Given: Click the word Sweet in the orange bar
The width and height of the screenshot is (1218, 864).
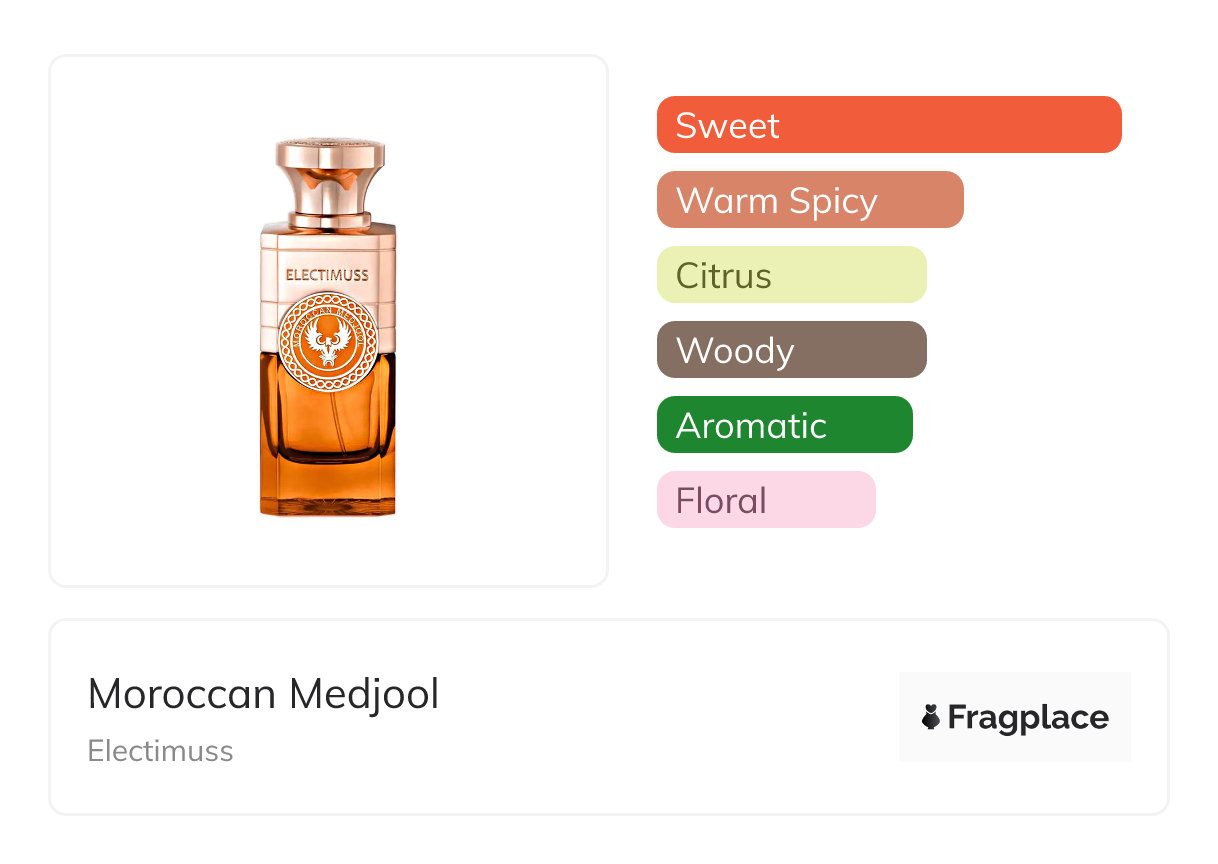Looking at the screenshot, I should click(x=727, y=126).
